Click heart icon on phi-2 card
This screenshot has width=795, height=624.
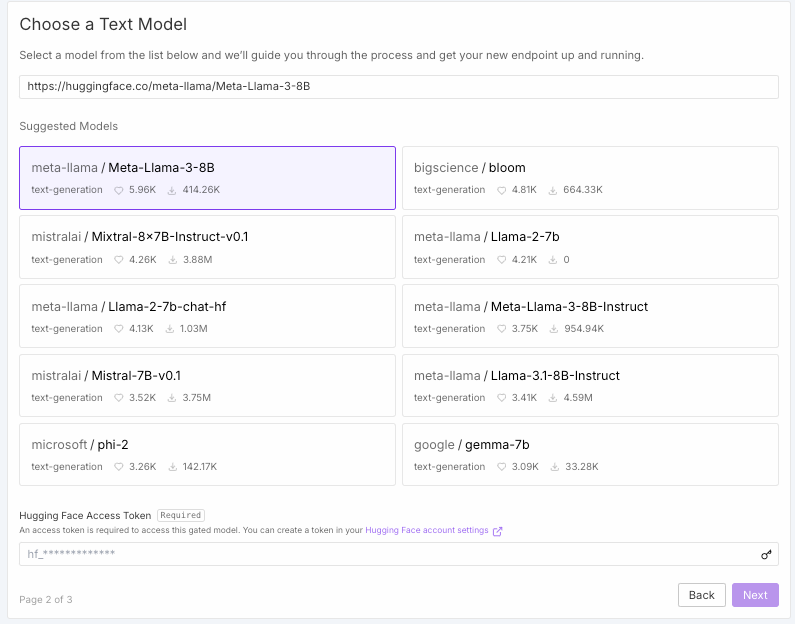coord(119,467)
